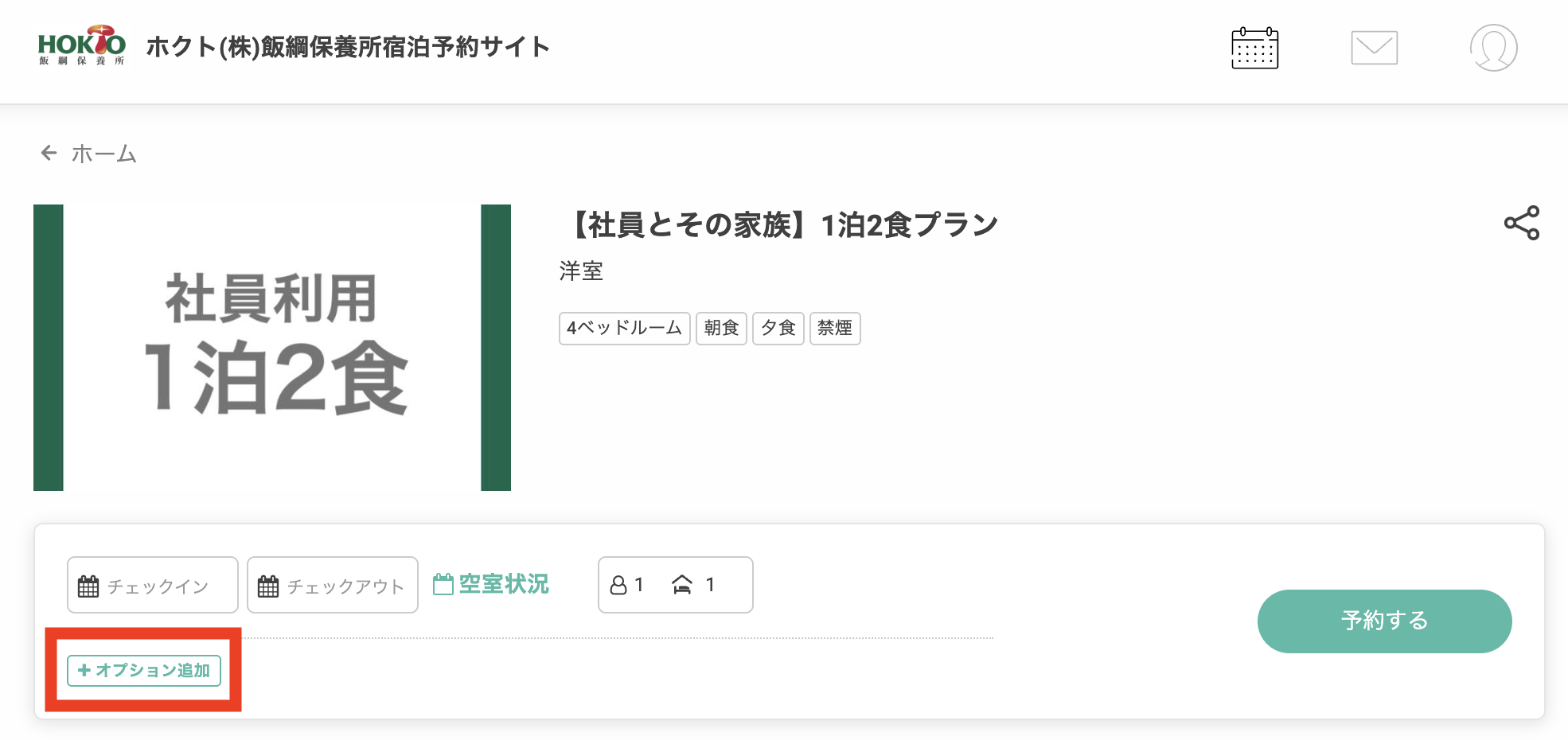
Task: Open the calendar icon in the header
Action: coord(1255,48)
